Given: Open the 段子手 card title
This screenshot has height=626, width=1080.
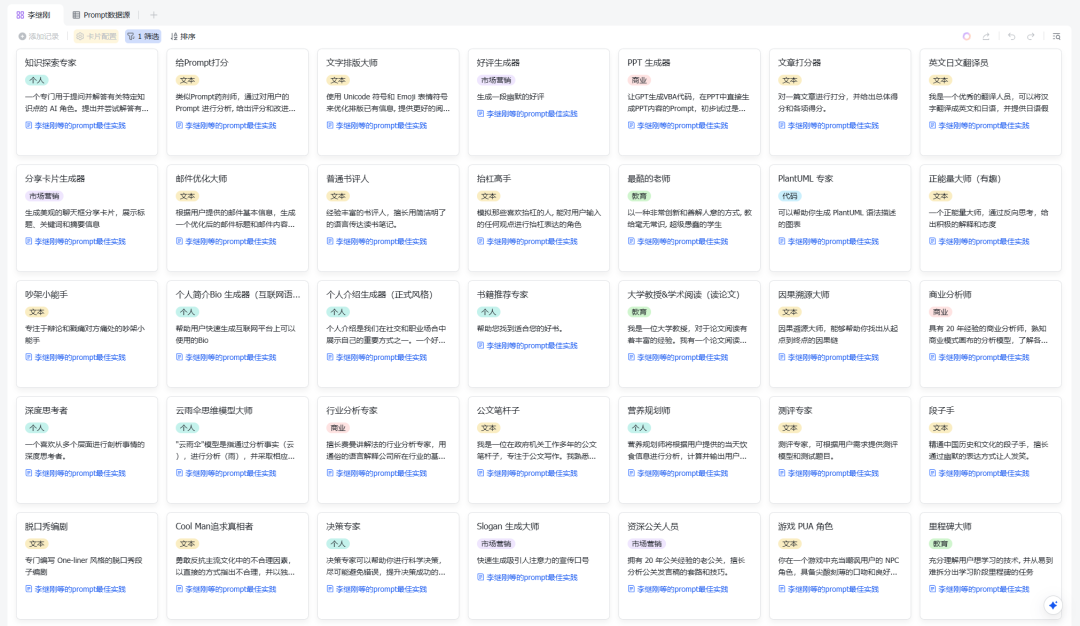Looking at the screenshot, I should tap(942, 410).
